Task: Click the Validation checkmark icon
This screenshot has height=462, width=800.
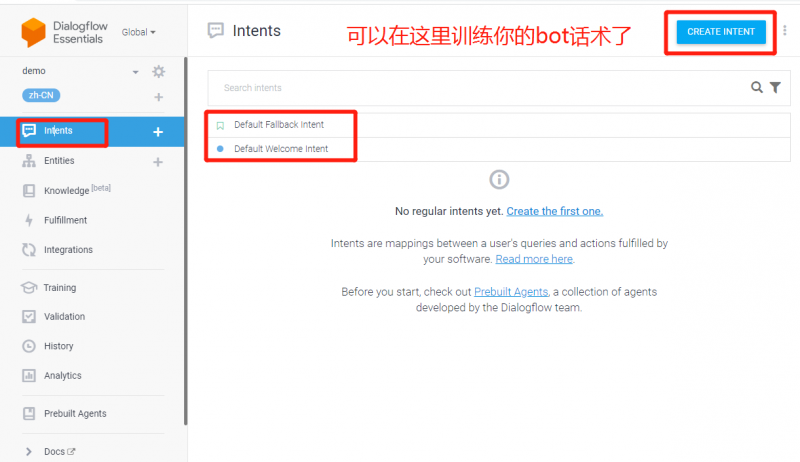Action: (x=29, y=317)
